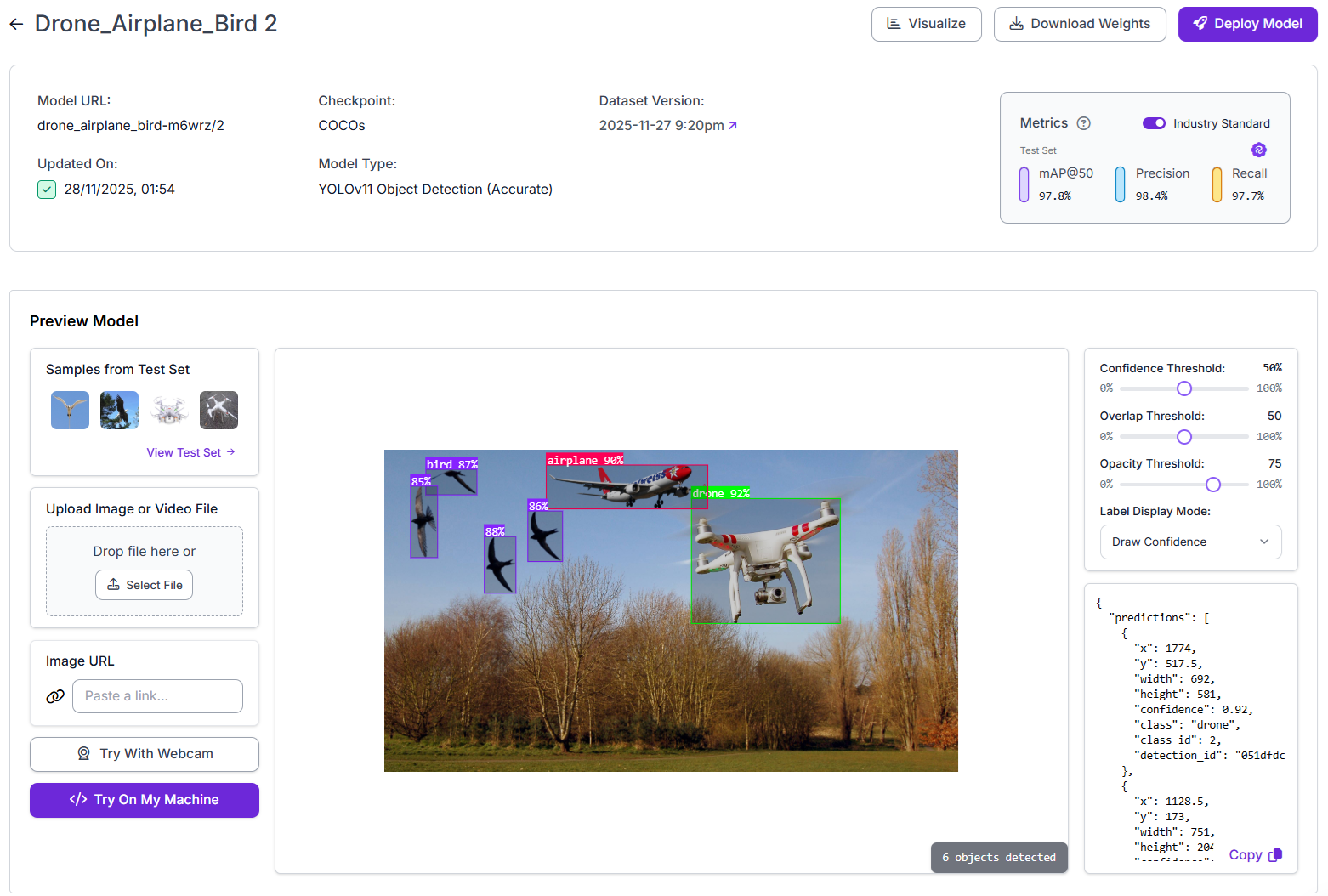Screen dimensions: 1328x896
Task: Click the Drop file here upload area
Action: tap(145, 571)
